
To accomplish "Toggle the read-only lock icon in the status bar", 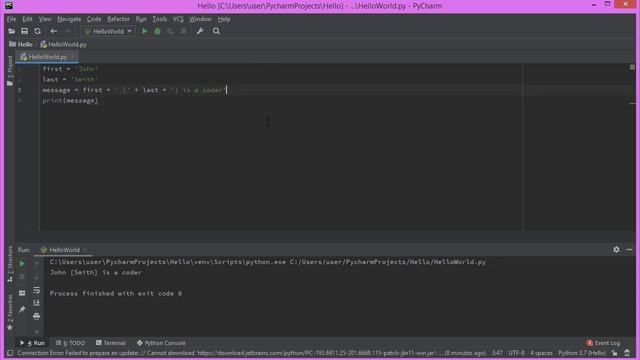I will pyautogui.click(x=614, y=353).
